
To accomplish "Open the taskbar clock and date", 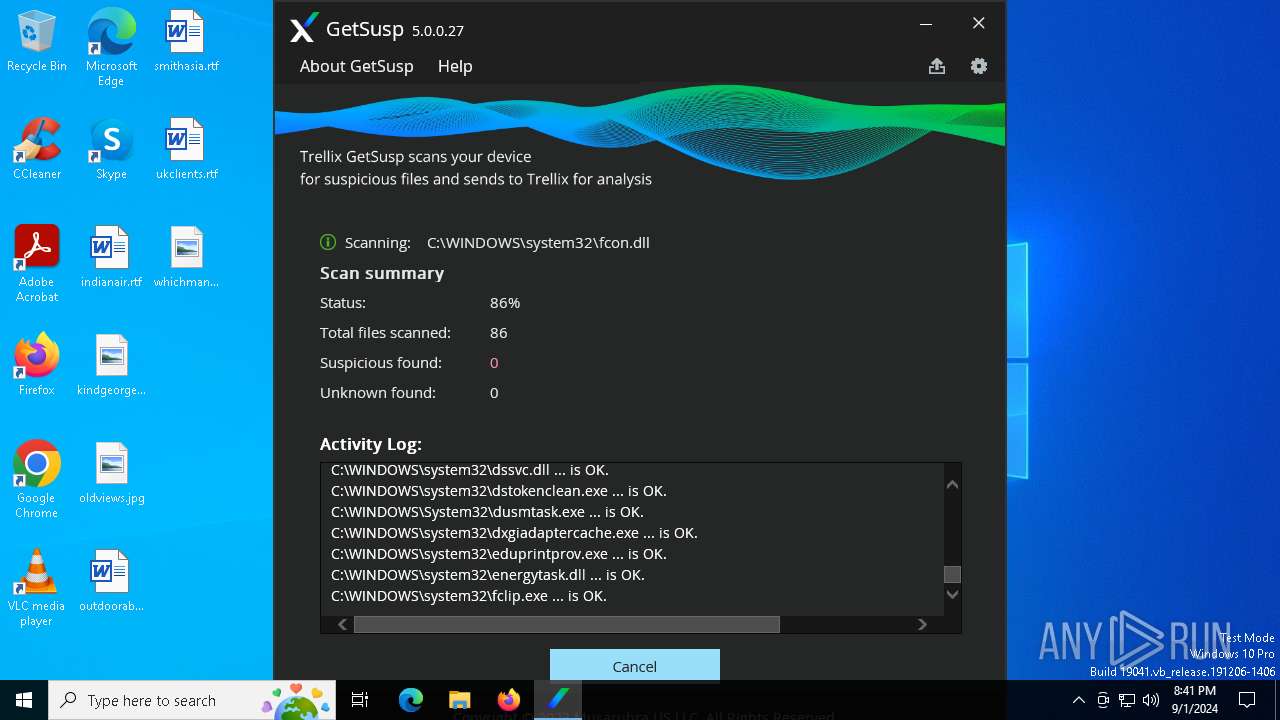I will [x=1195, y=700].
